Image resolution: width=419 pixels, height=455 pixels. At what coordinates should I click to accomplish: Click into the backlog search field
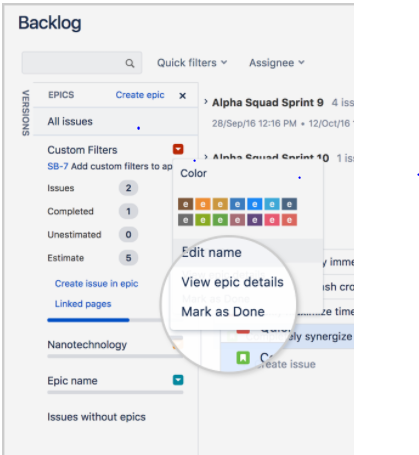(82, 63)
